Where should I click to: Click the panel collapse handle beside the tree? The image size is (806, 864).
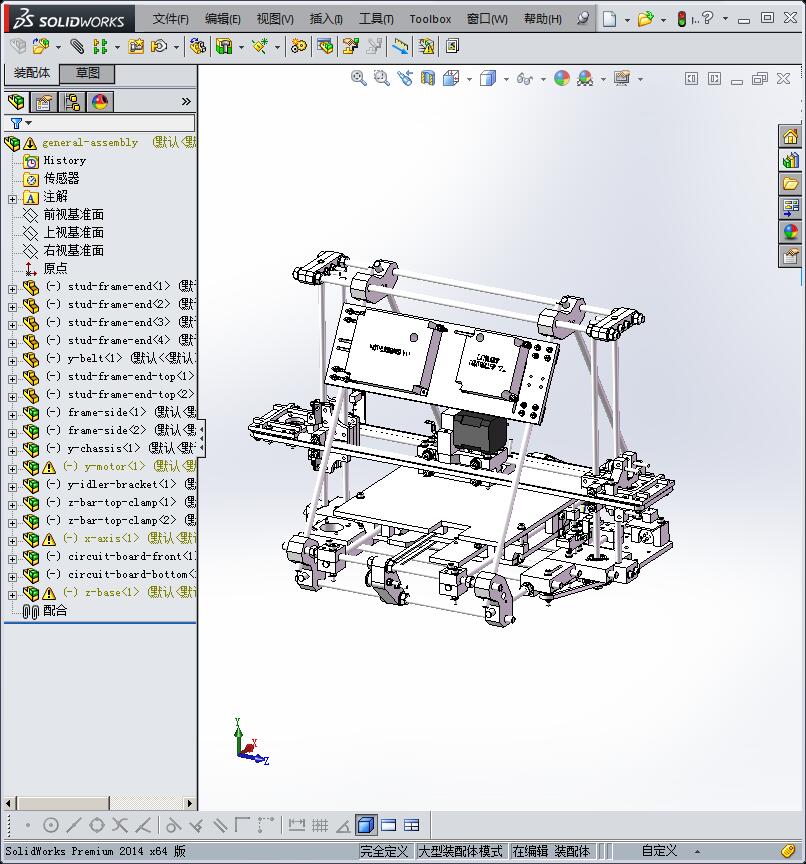click(x=202, y=438)
